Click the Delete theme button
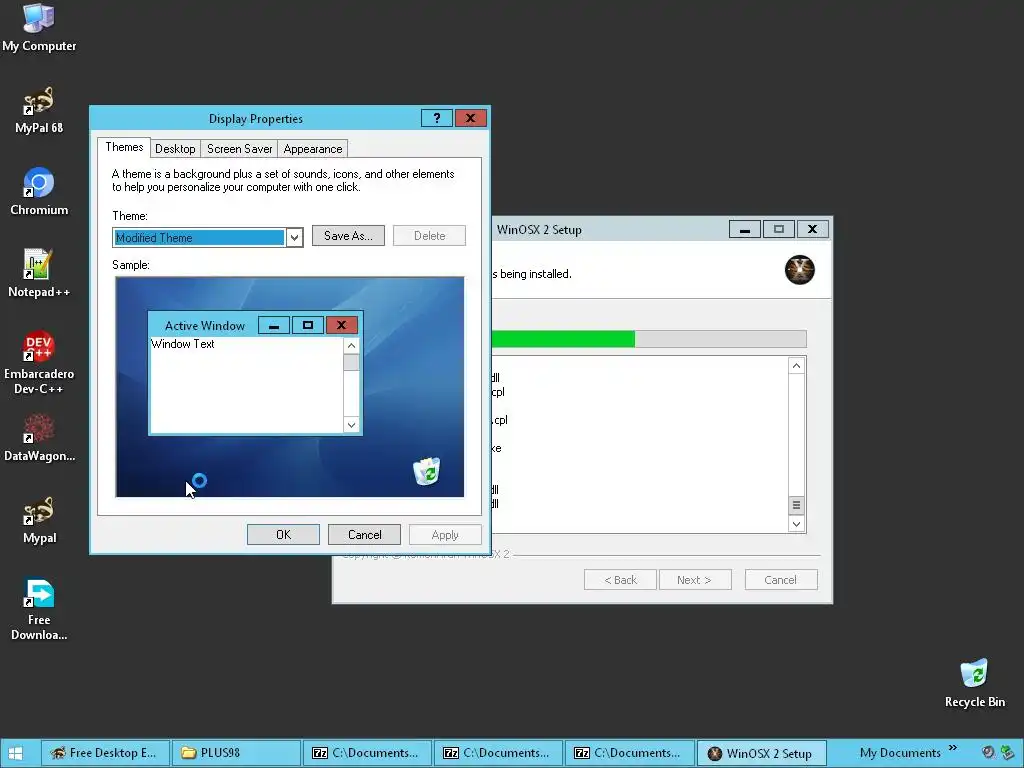 (429, 236)
